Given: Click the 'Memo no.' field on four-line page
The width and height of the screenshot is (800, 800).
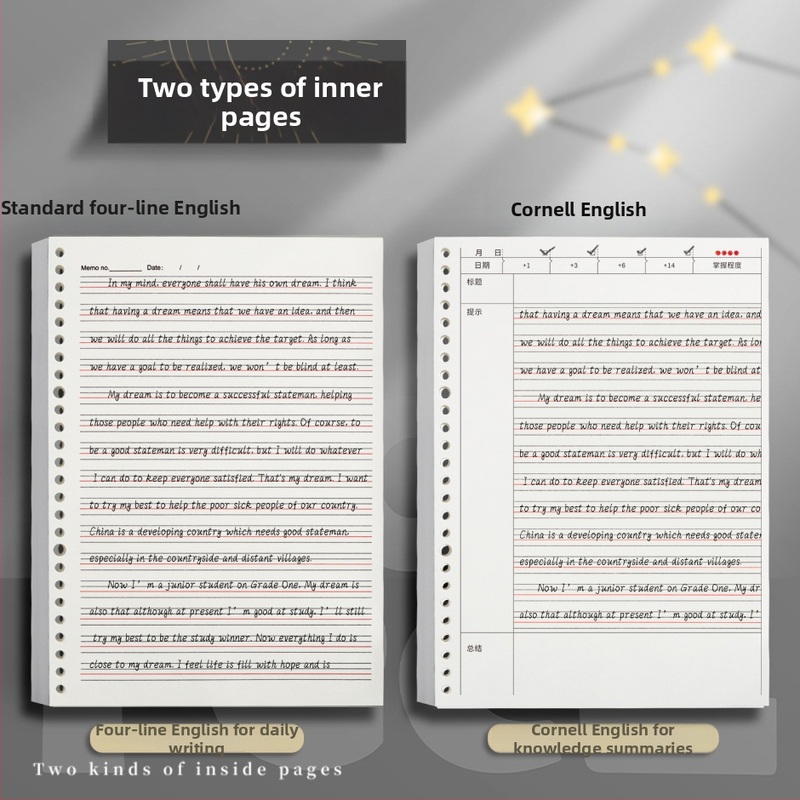Looking at the screenshot, I should coord(111,267).
